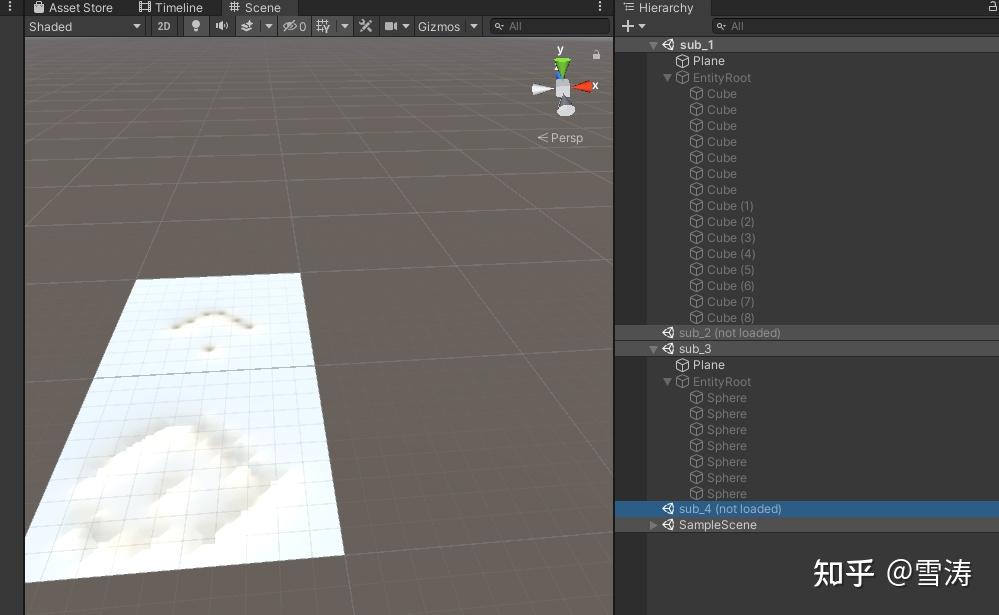Select Cube (3) object
999x615 pixels.
coord(731,238)
